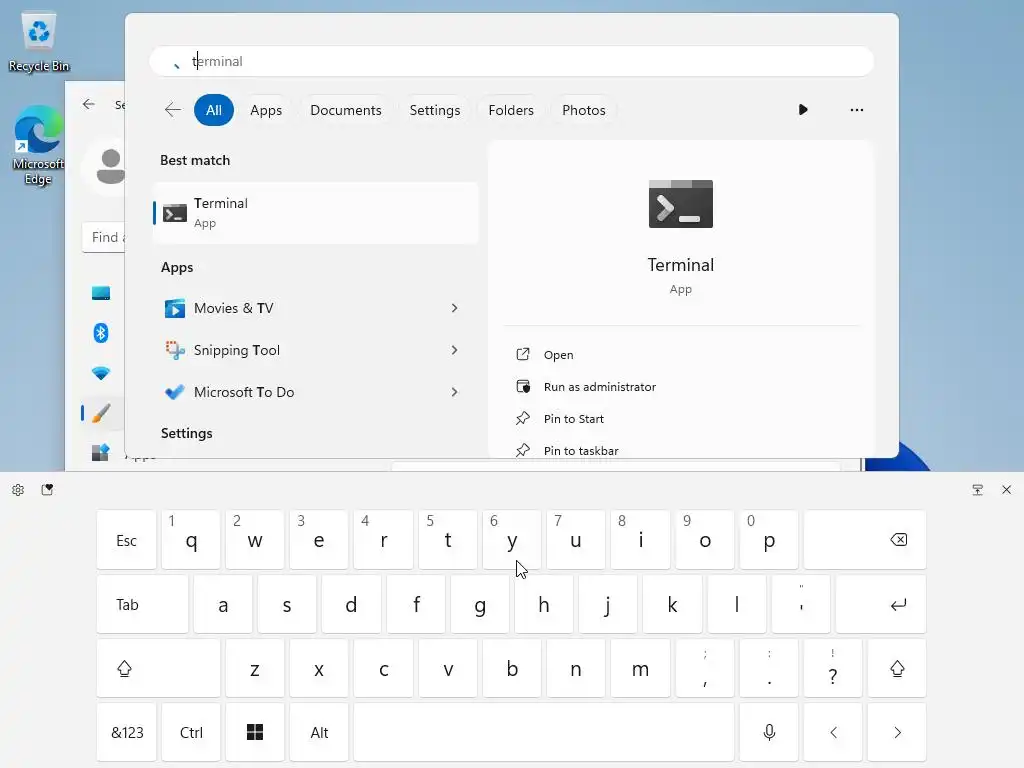Tap the space bar
Image resolution: width=1024 pixels, height=768 pixels.
click(544, 732)
